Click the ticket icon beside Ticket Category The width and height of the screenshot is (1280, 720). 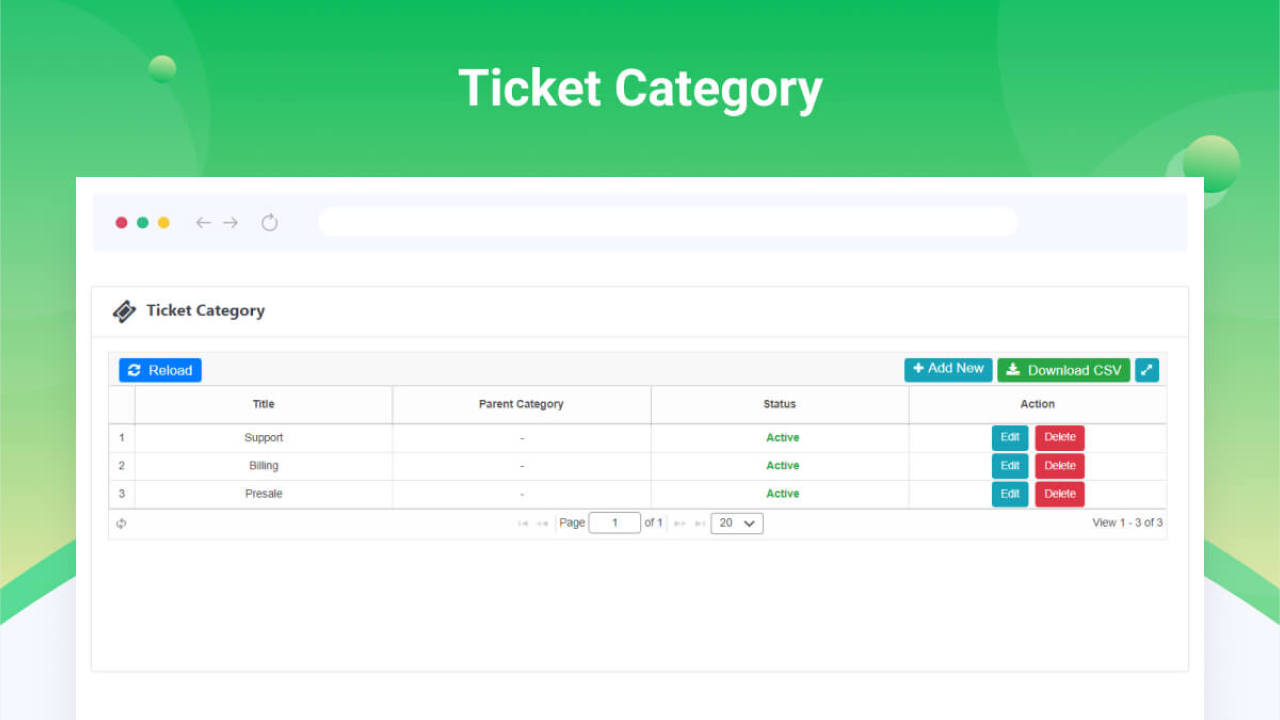124,311
